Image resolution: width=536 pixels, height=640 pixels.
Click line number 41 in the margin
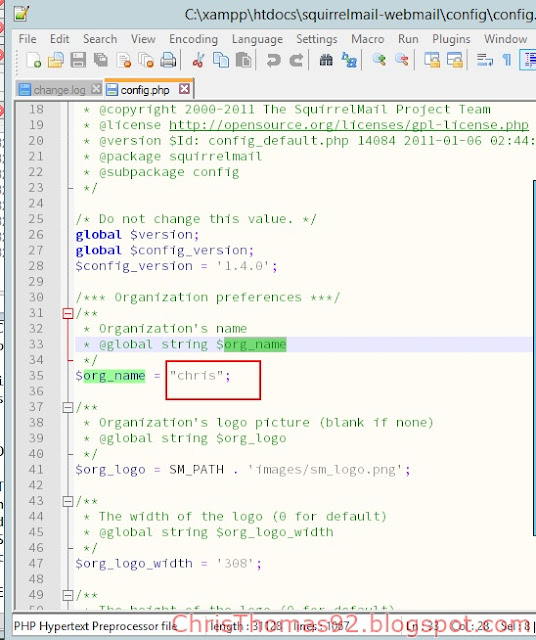click(36, 470)
